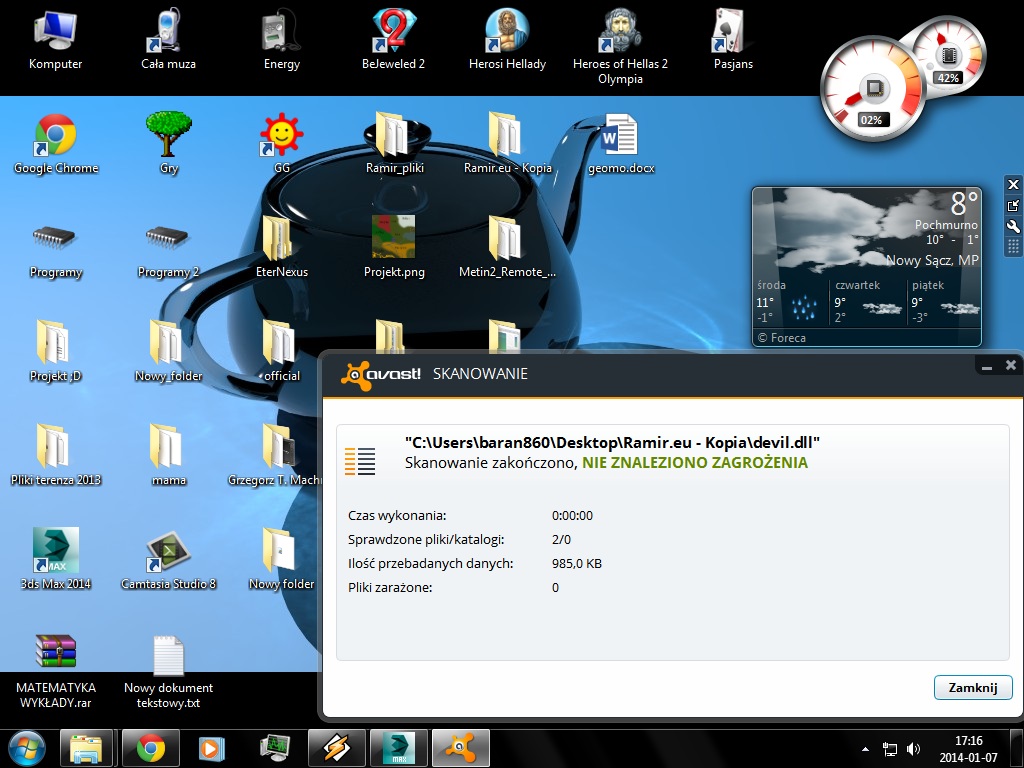Select the BeJeweled 2 desktop icon
The height and width of the screenshot is (768, 1024).
[393, 40]
